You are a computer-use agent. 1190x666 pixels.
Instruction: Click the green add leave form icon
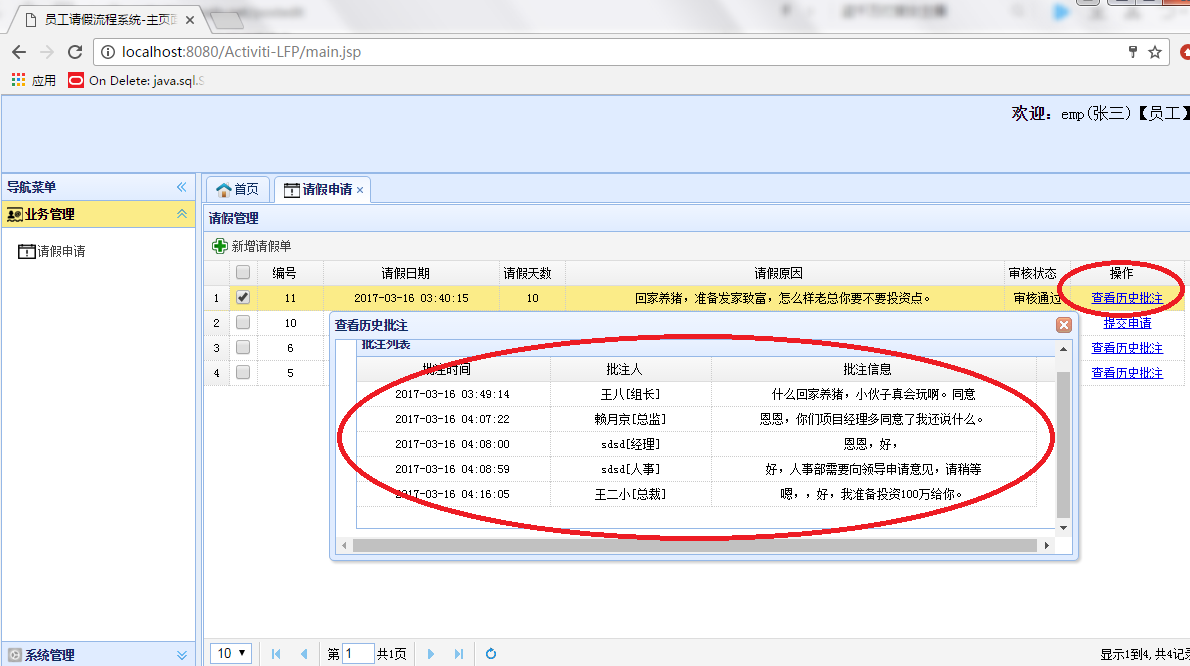pos(220,246)
